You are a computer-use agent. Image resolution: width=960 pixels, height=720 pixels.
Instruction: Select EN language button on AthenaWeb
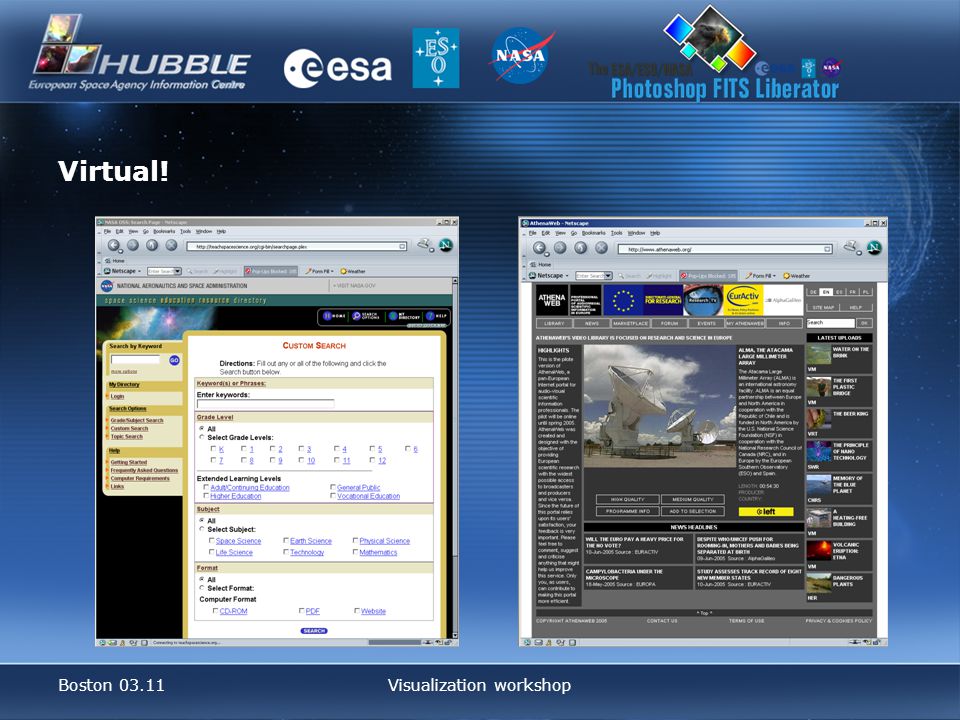pyautogui.click(x=826, y=292)
